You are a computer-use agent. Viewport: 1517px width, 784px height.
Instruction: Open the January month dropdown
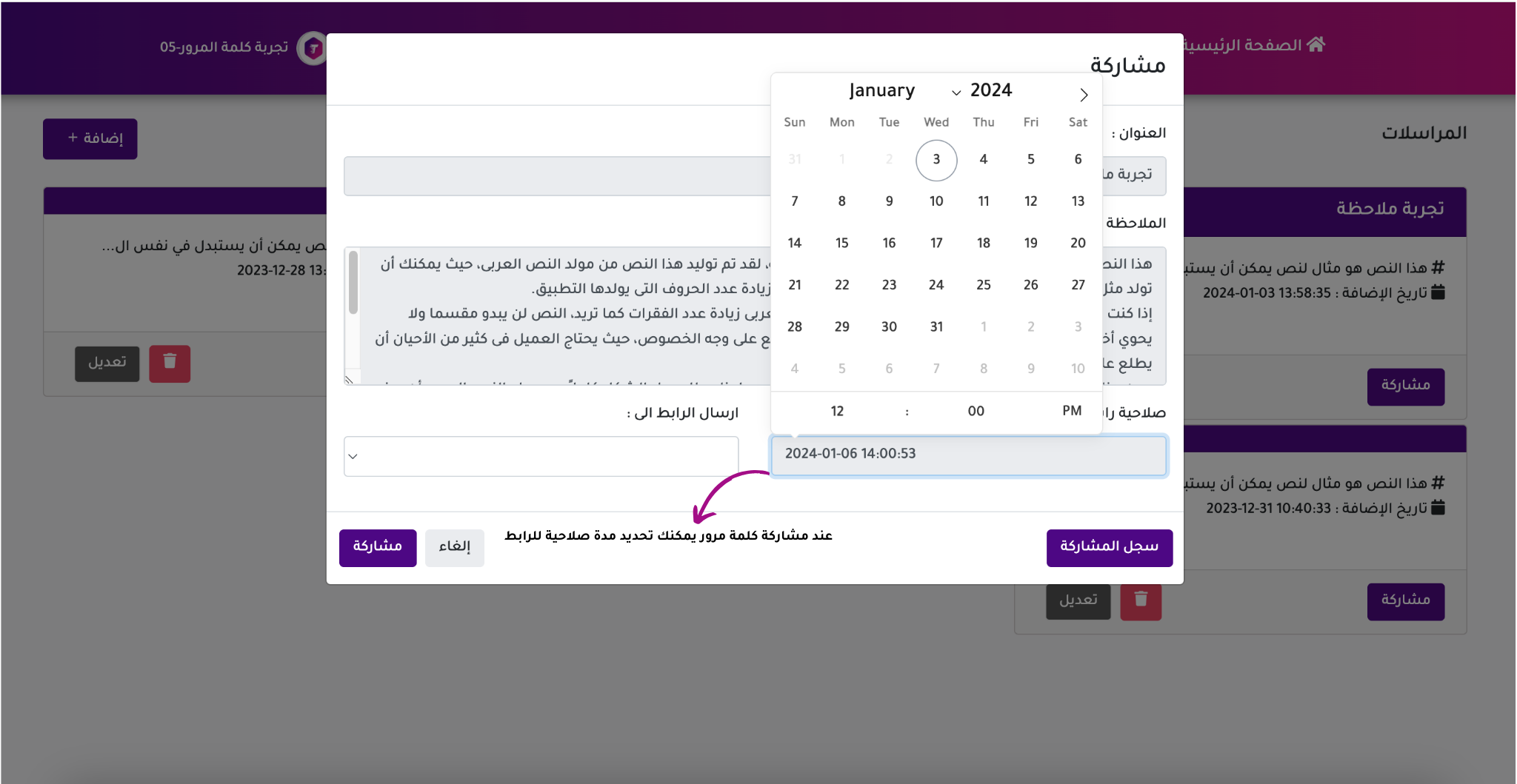pyautogui.click(x=903, y=91)
